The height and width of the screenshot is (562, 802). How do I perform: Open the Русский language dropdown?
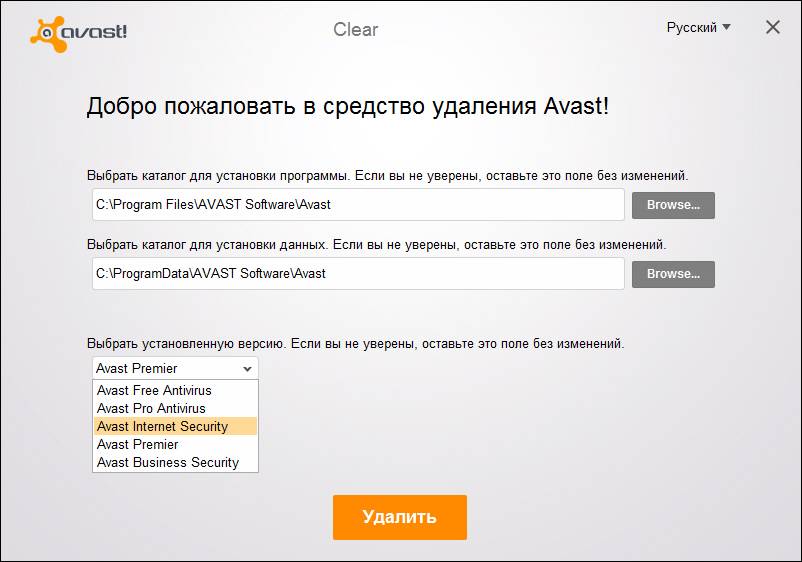click(698, 27)
